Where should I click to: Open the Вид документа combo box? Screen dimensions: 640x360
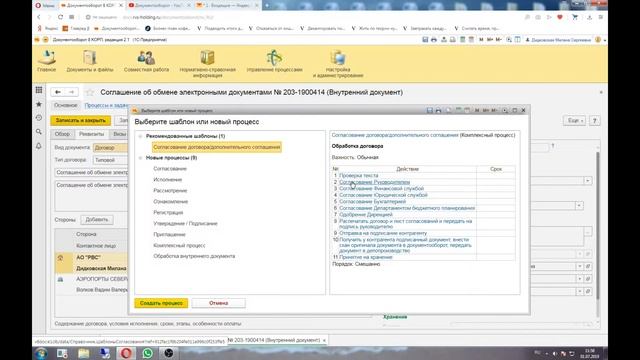(111, 148)
